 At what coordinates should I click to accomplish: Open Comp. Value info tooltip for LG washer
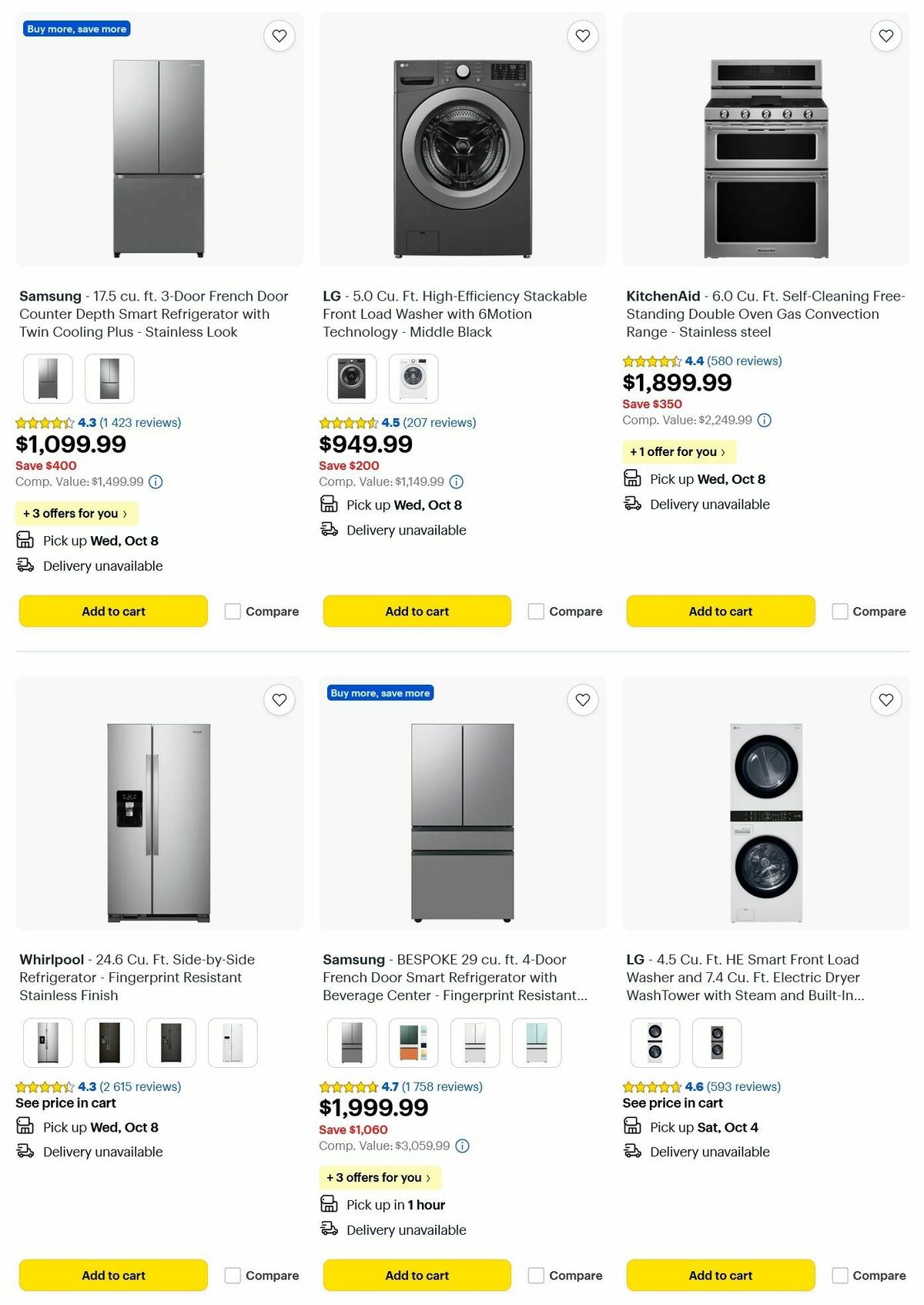pyautogui.click(x=456, y=481)
